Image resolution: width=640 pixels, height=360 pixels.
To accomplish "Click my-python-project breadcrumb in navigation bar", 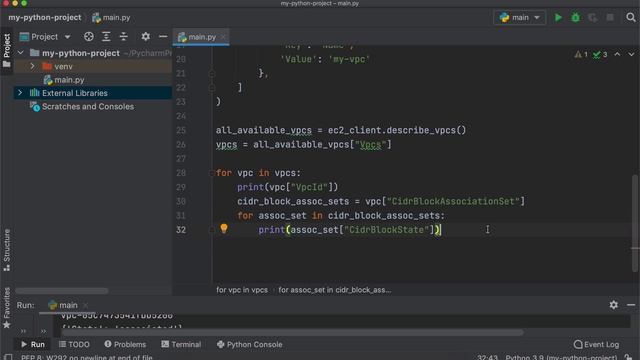I will pyautogui.click(x=45, y=18).
